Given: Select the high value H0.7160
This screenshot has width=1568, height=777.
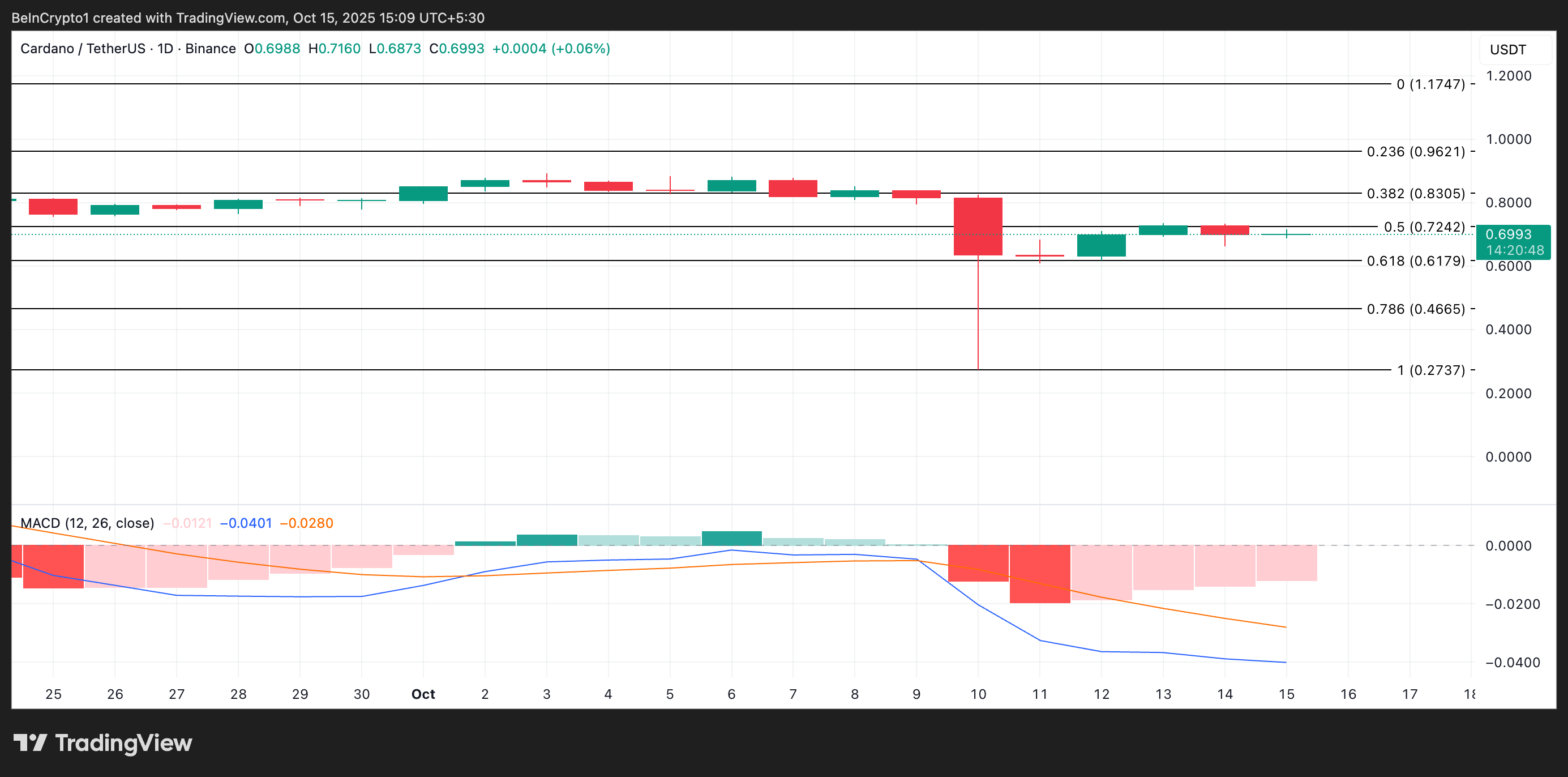Looking at the screenshot, I should click(x=333, y=49).
